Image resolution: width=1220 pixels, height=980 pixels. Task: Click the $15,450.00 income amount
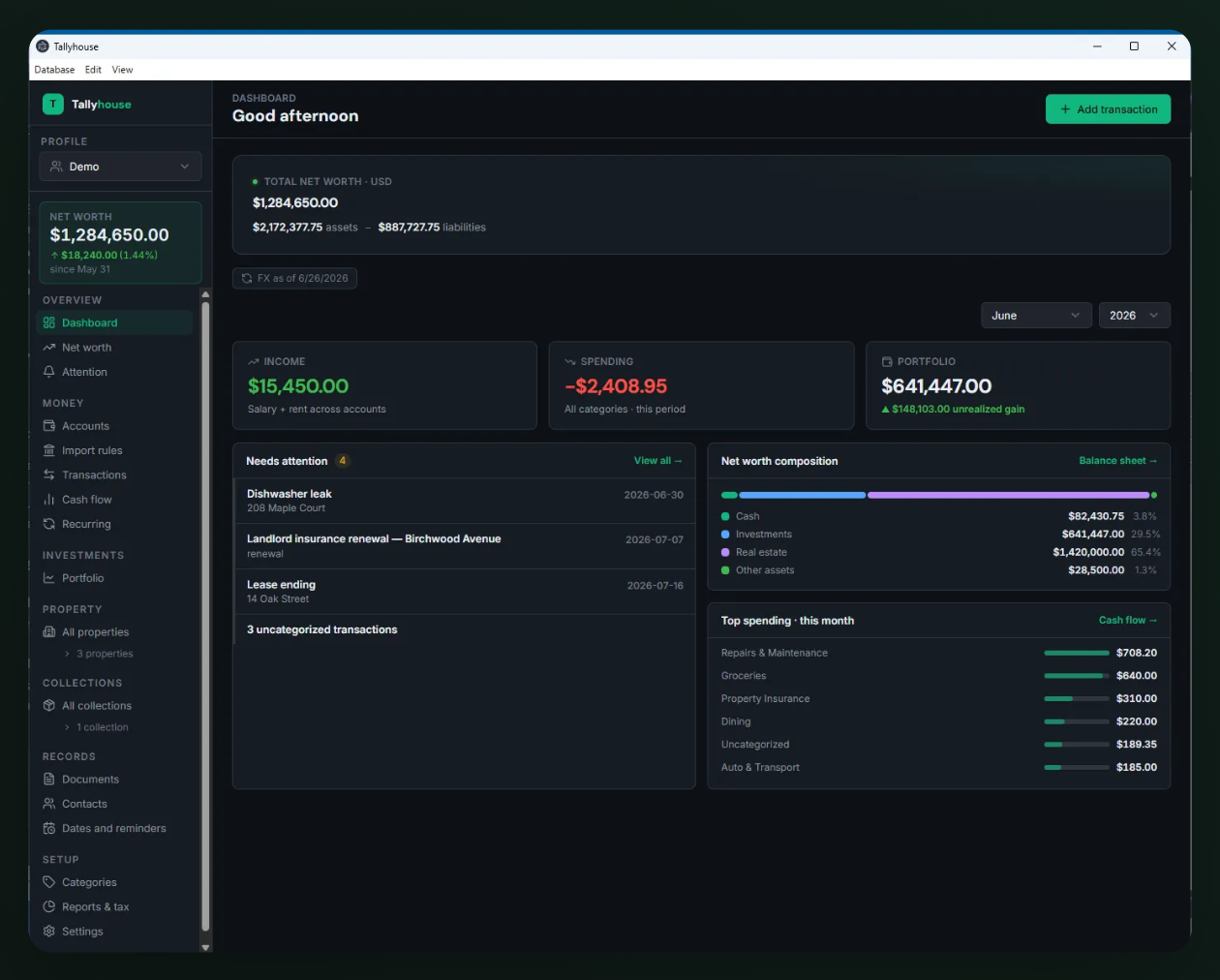click(298, 386)
